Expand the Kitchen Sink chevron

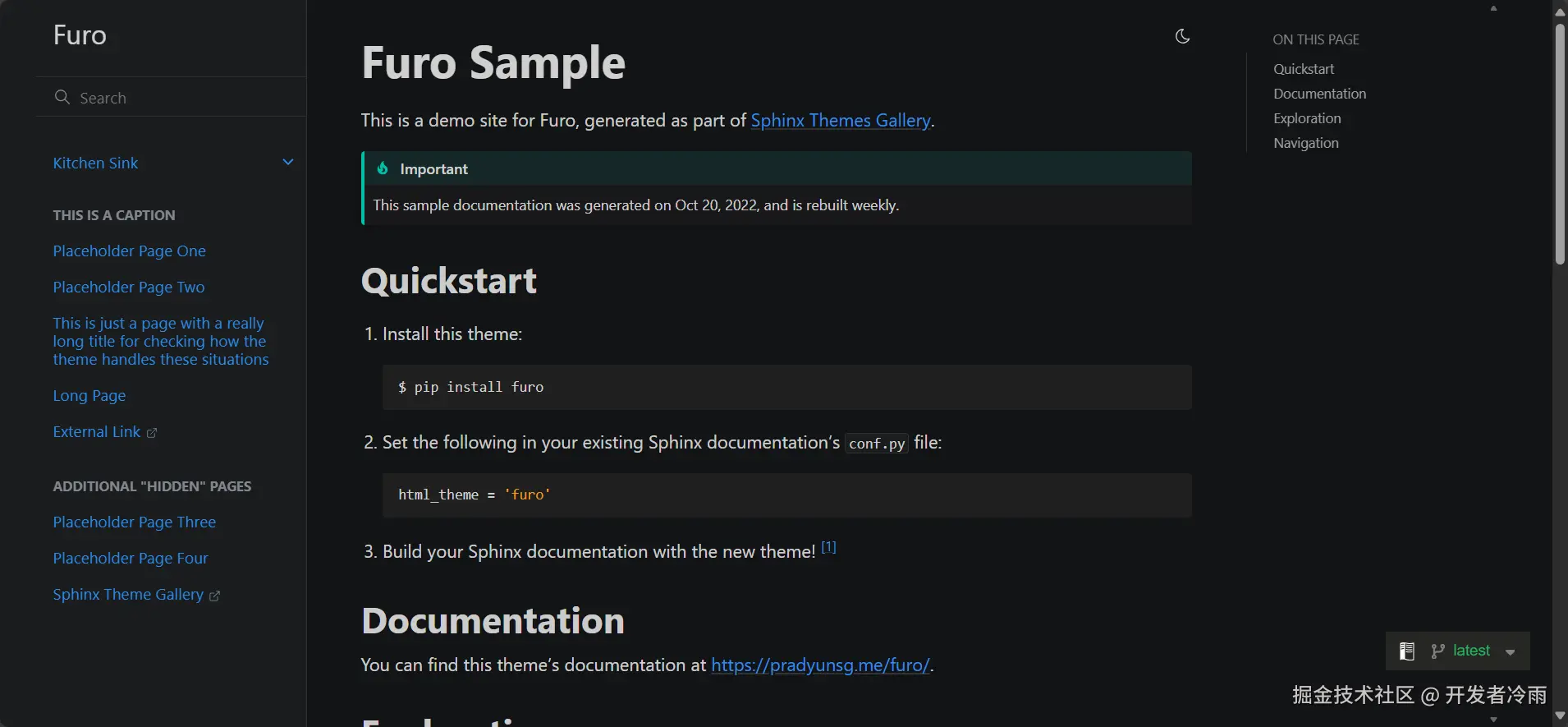[x=288, y=162]
